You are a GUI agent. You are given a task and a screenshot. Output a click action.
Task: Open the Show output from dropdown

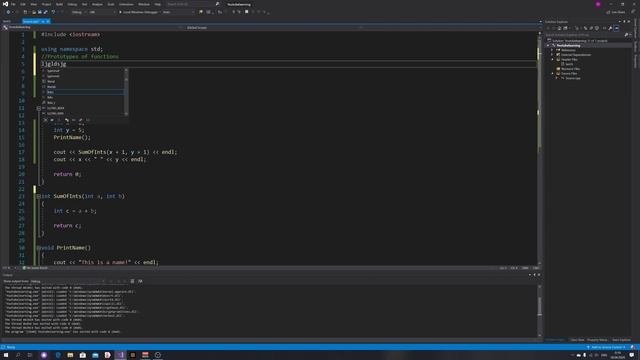click(69, 281)
